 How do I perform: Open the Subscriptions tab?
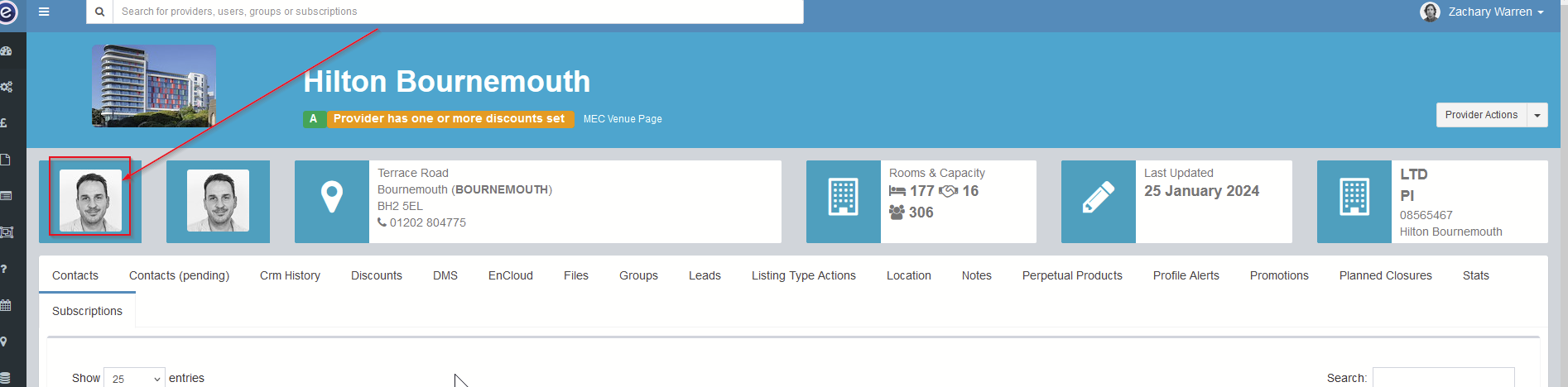tap(87, 311)
